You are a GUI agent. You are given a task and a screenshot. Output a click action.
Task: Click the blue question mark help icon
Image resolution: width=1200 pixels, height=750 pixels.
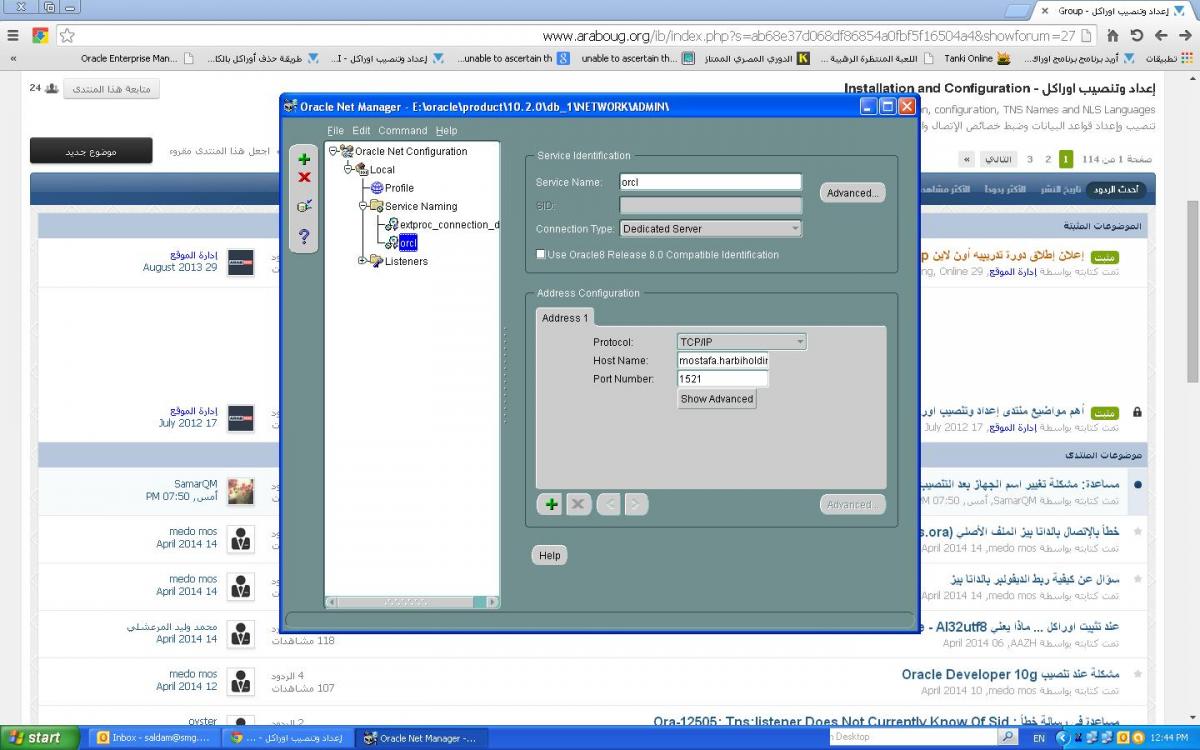304,236
